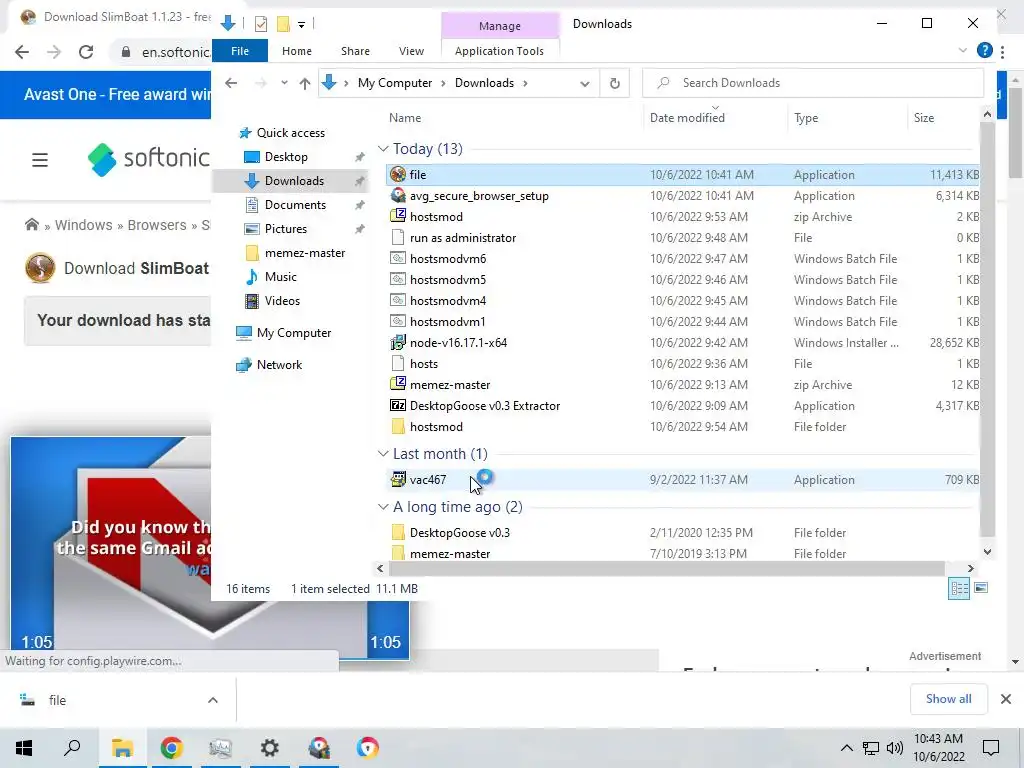Select hostsmodvm5 batch file
This screenshot has width=1024, height=768.
tap(447, 280)
